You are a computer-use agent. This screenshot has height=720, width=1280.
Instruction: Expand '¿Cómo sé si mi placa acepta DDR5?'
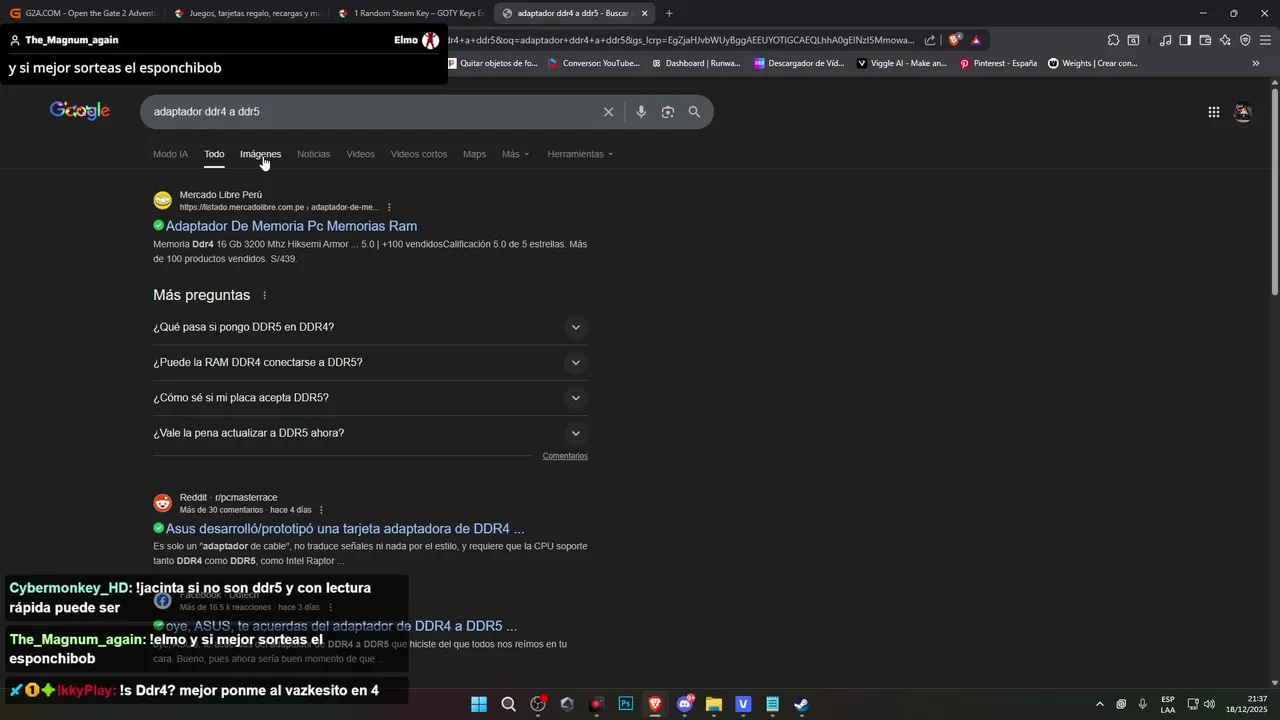[370, 398]
